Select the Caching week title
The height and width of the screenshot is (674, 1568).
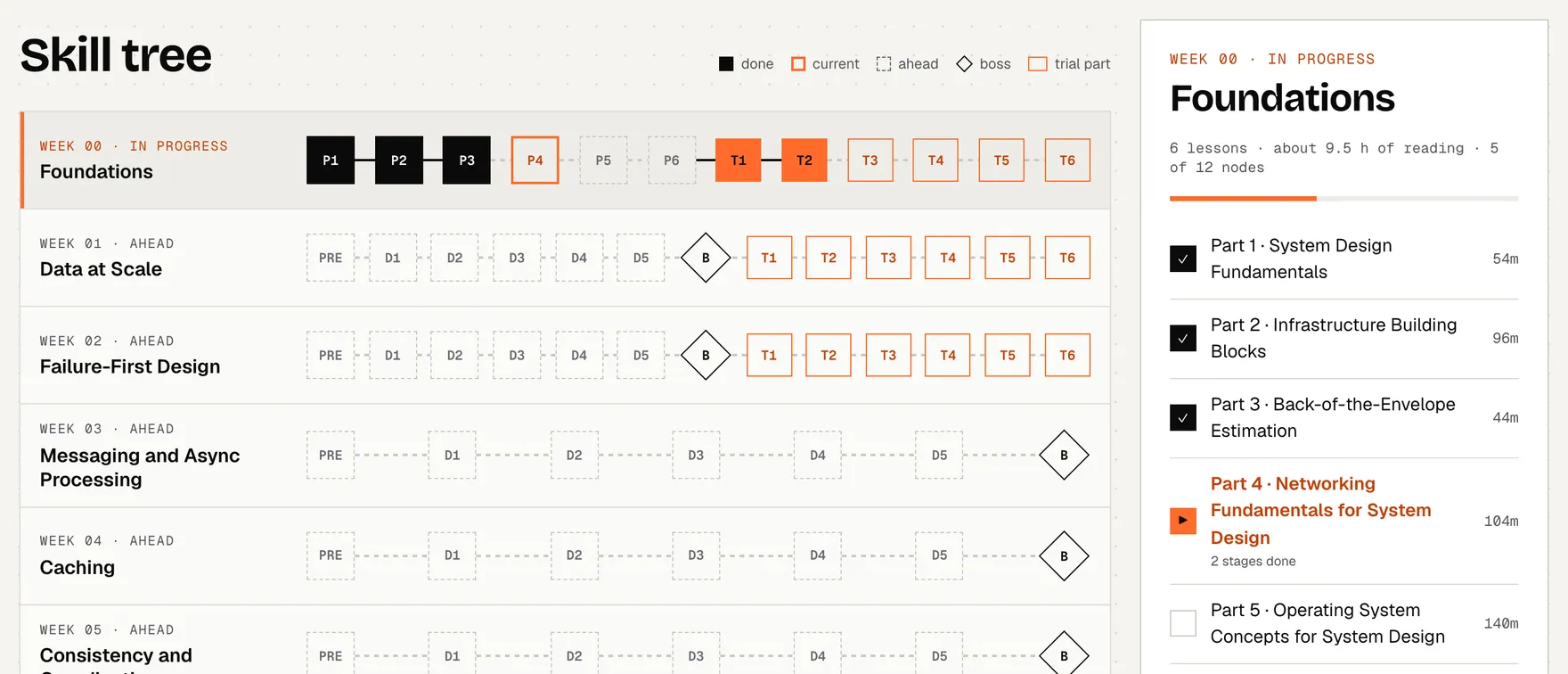[78, 568]
